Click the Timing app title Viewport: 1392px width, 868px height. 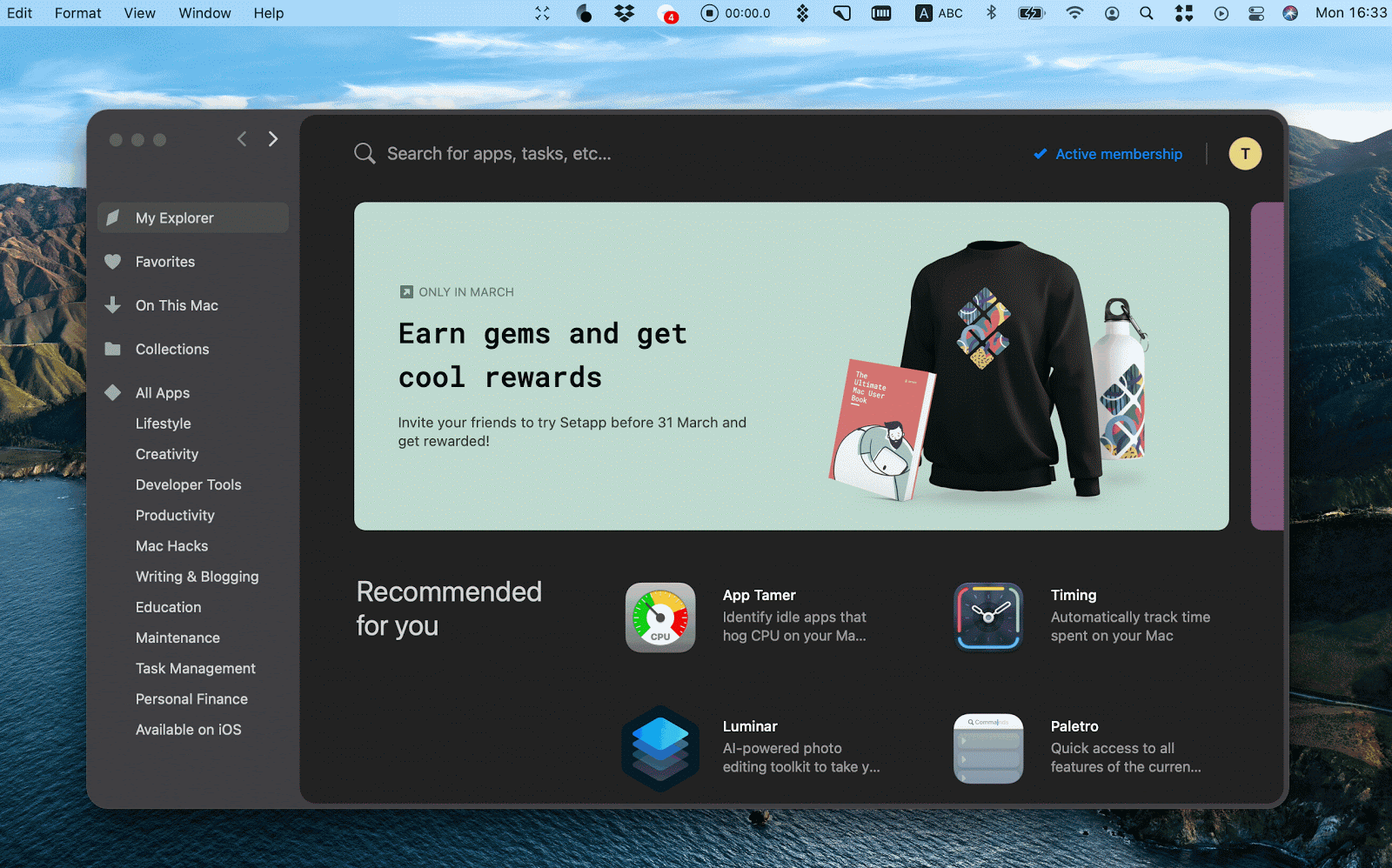(1074, 595)
